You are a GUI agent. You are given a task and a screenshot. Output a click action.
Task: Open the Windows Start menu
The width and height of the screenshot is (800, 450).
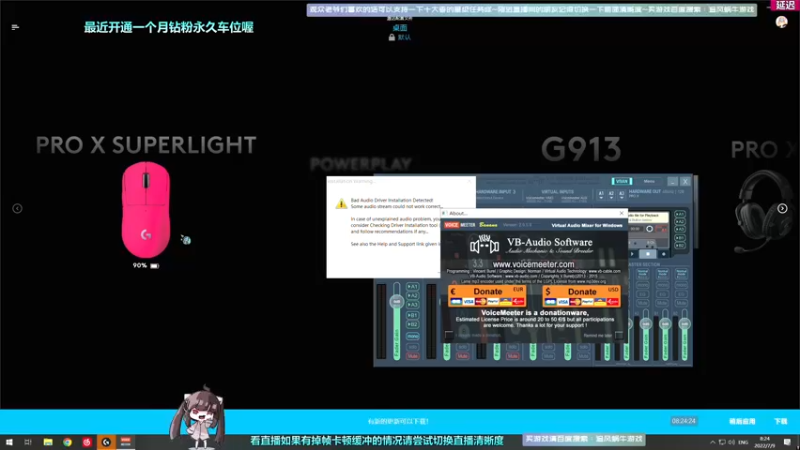(9, 442)
